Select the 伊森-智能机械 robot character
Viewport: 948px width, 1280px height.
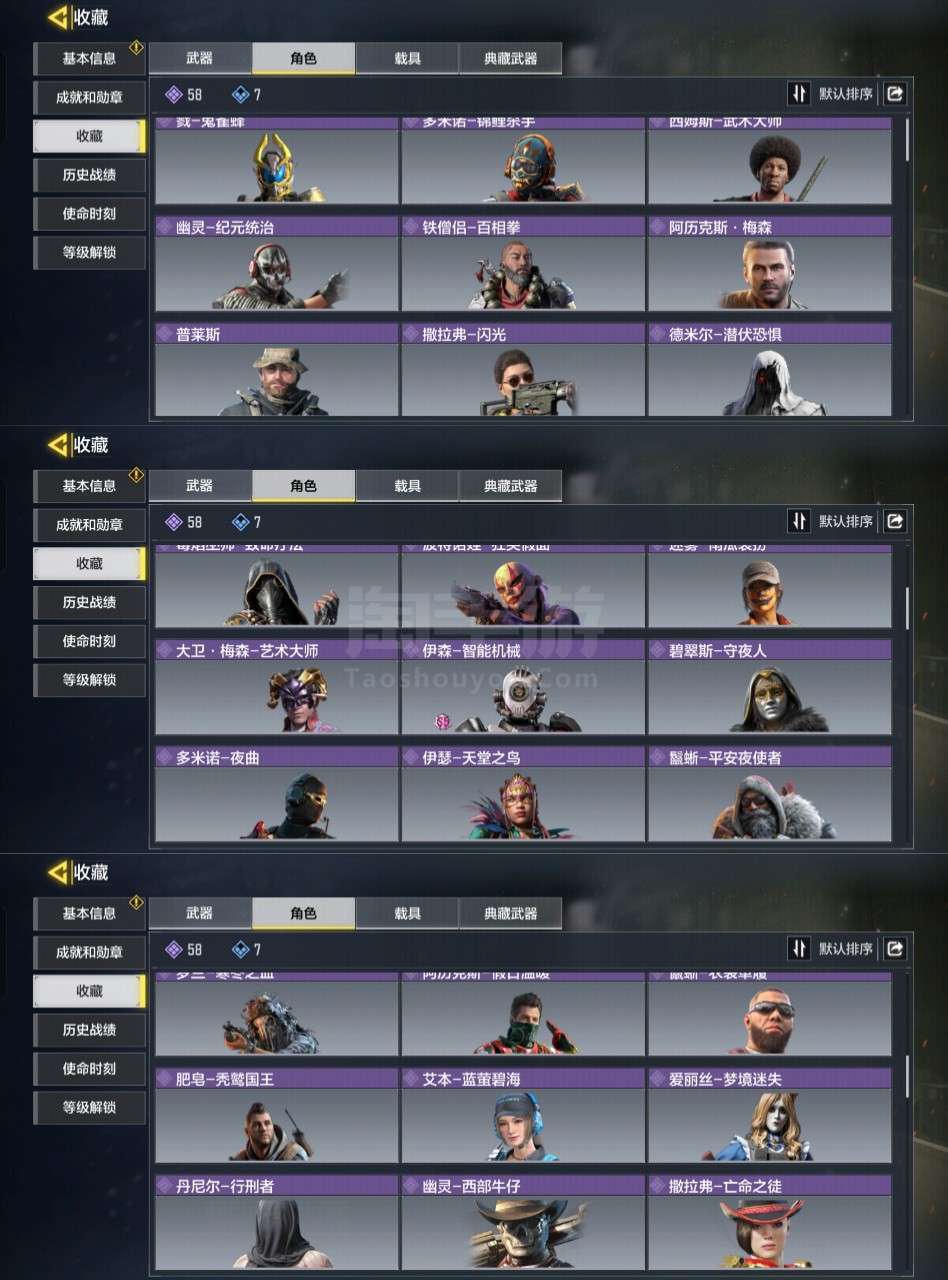523,687
